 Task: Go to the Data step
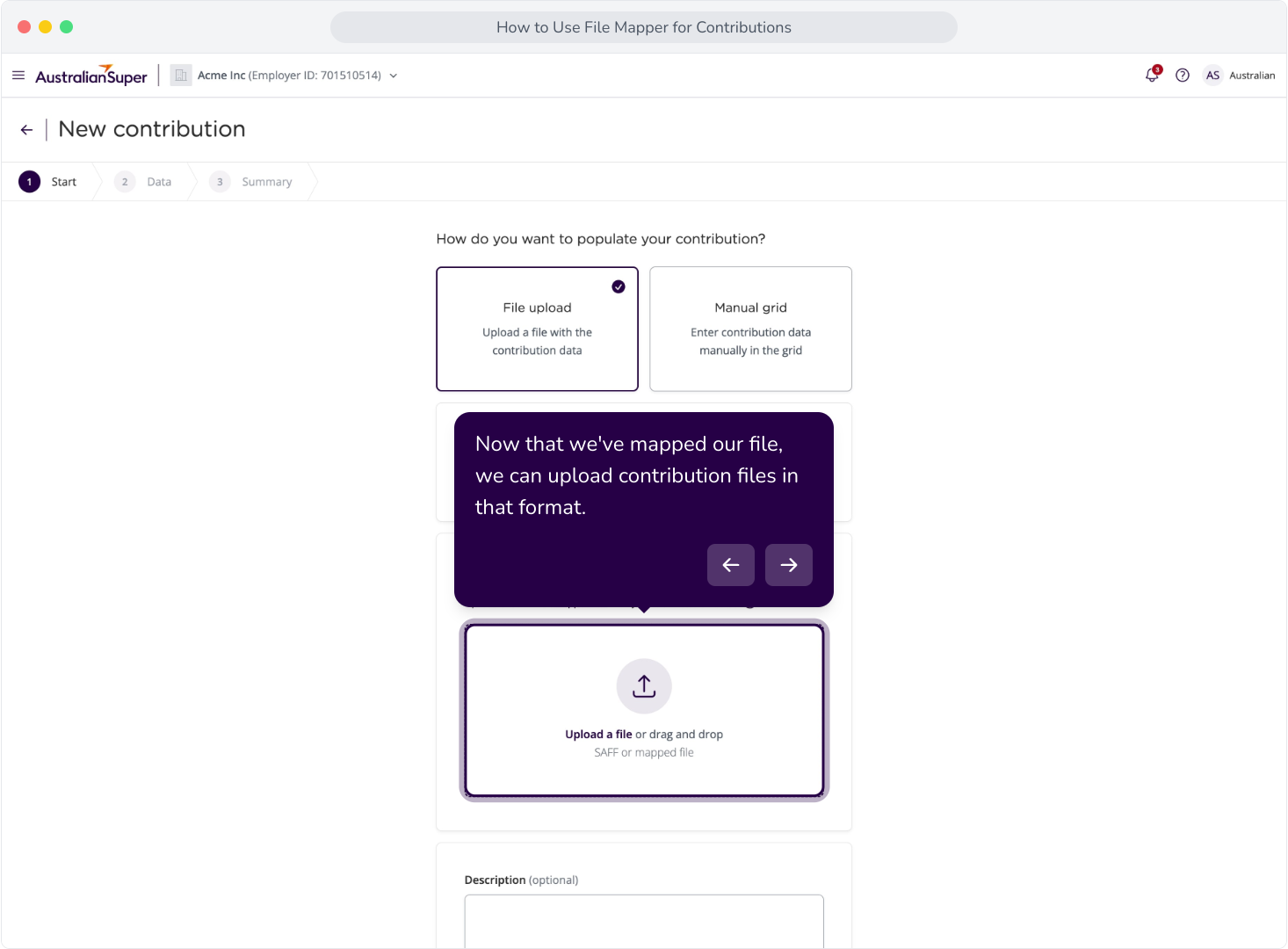click(144, 182)
